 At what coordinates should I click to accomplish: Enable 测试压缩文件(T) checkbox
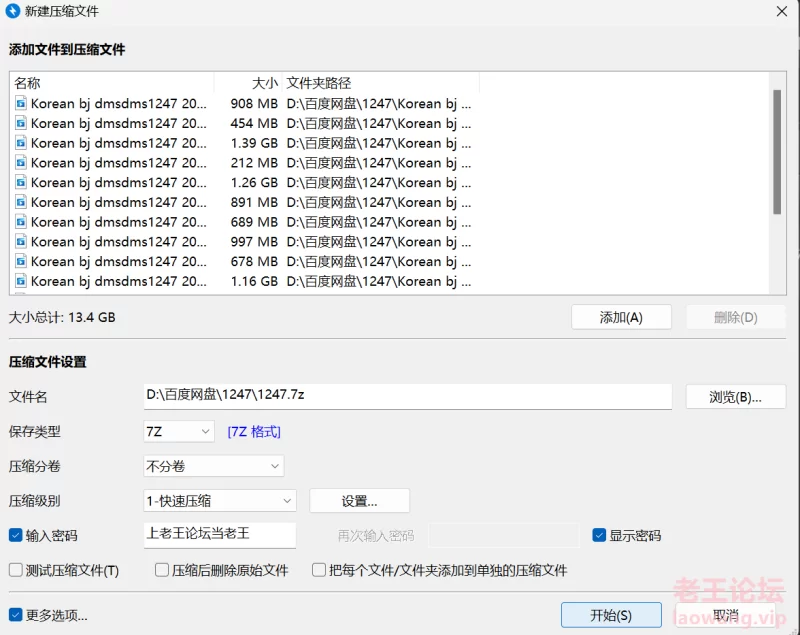[15, 570]
